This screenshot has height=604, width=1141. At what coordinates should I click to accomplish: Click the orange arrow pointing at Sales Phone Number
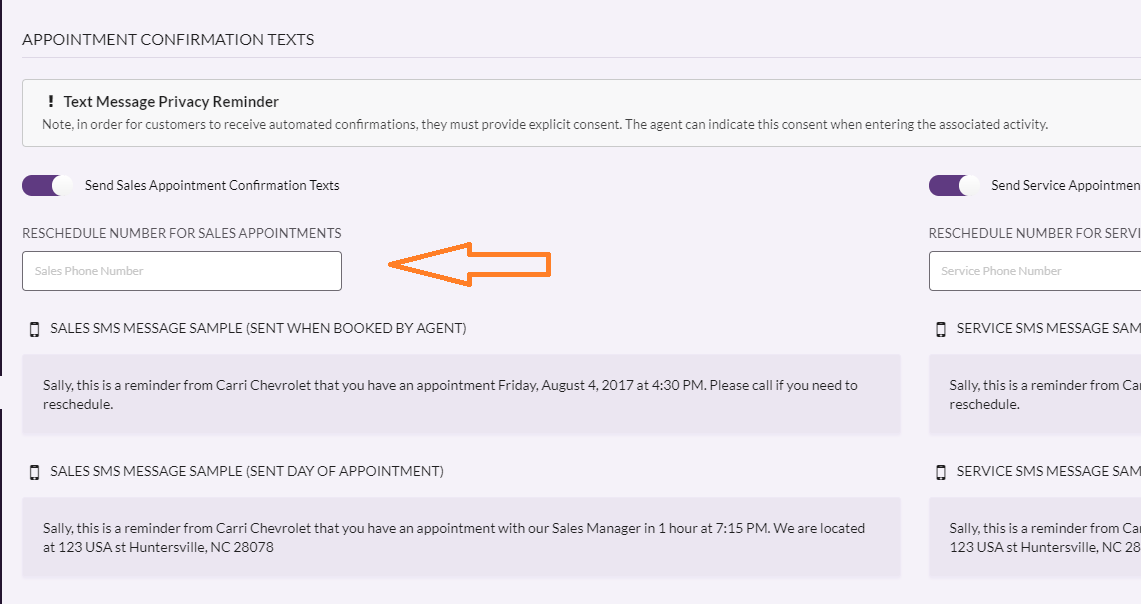click(x=469, y=264)
